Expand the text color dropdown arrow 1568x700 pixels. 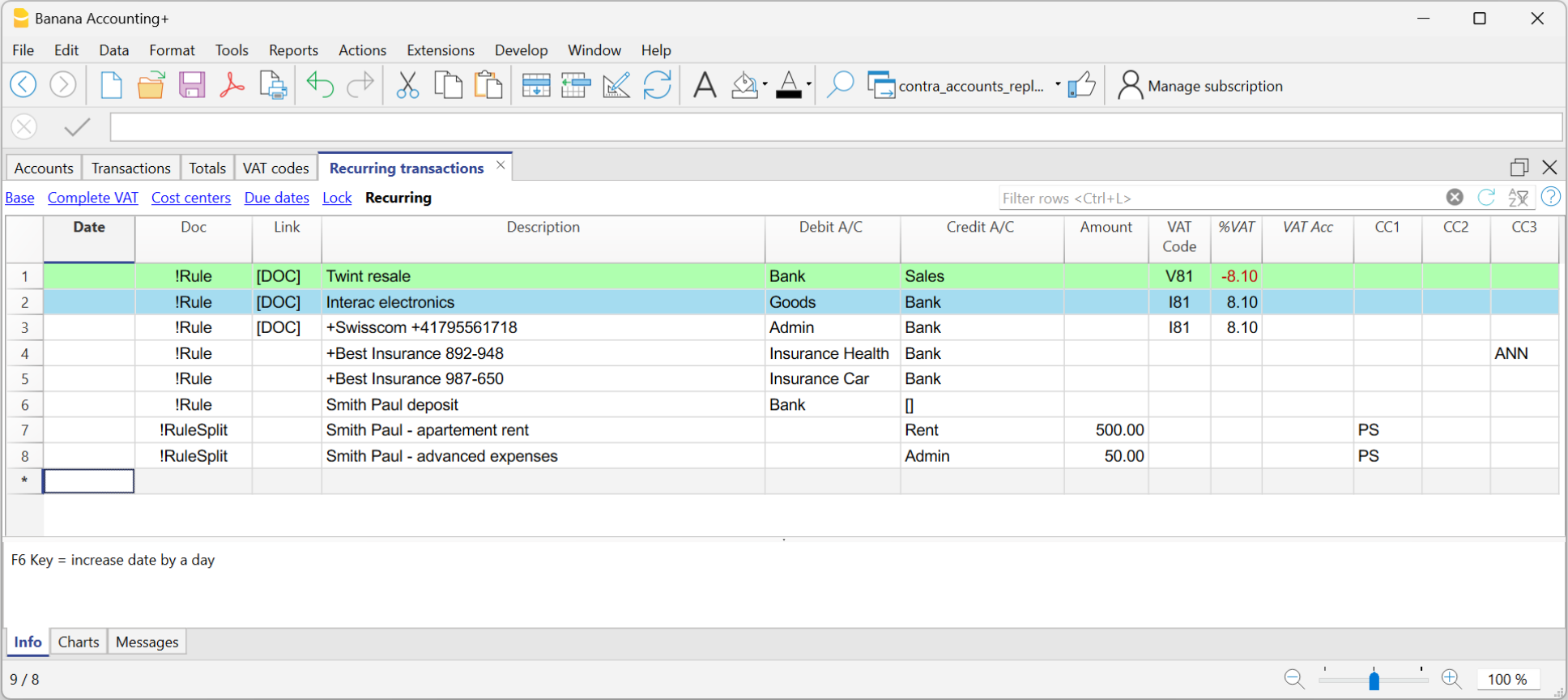coord(809,84)
